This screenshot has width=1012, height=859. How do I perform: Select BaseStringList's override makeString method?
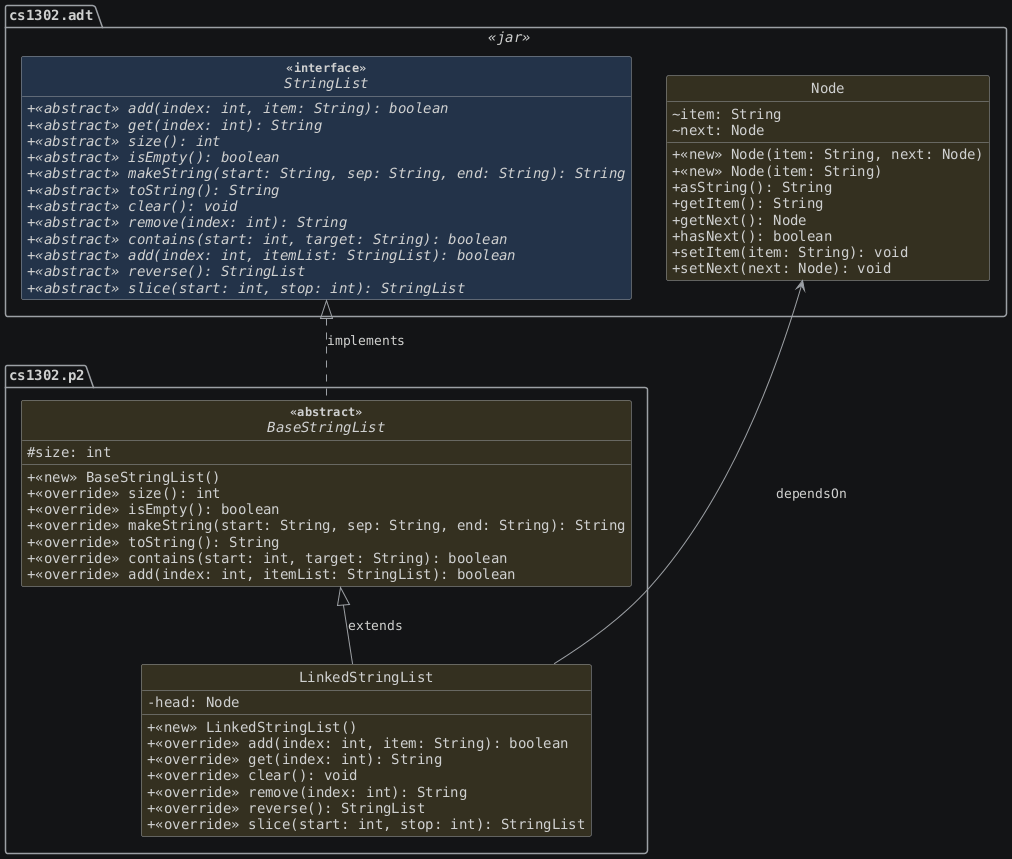(326, 526)
